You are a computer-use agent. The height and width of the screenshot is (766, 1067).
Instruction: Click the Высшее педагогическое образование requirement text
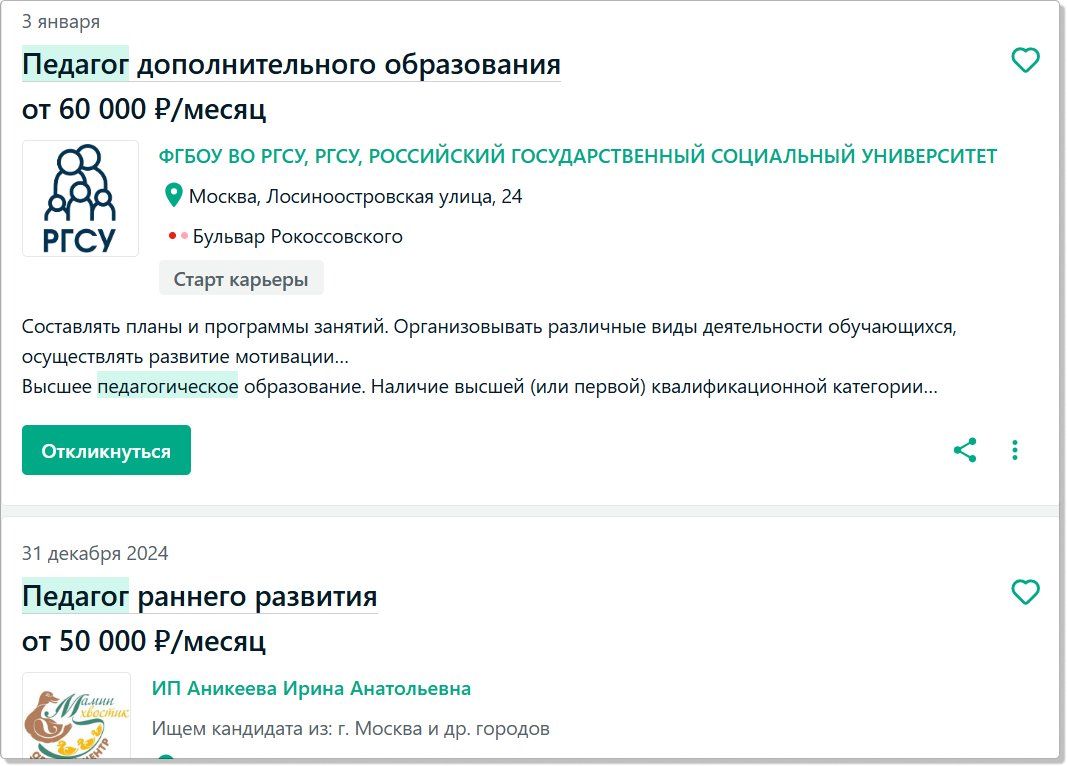(x=480, y=386)
